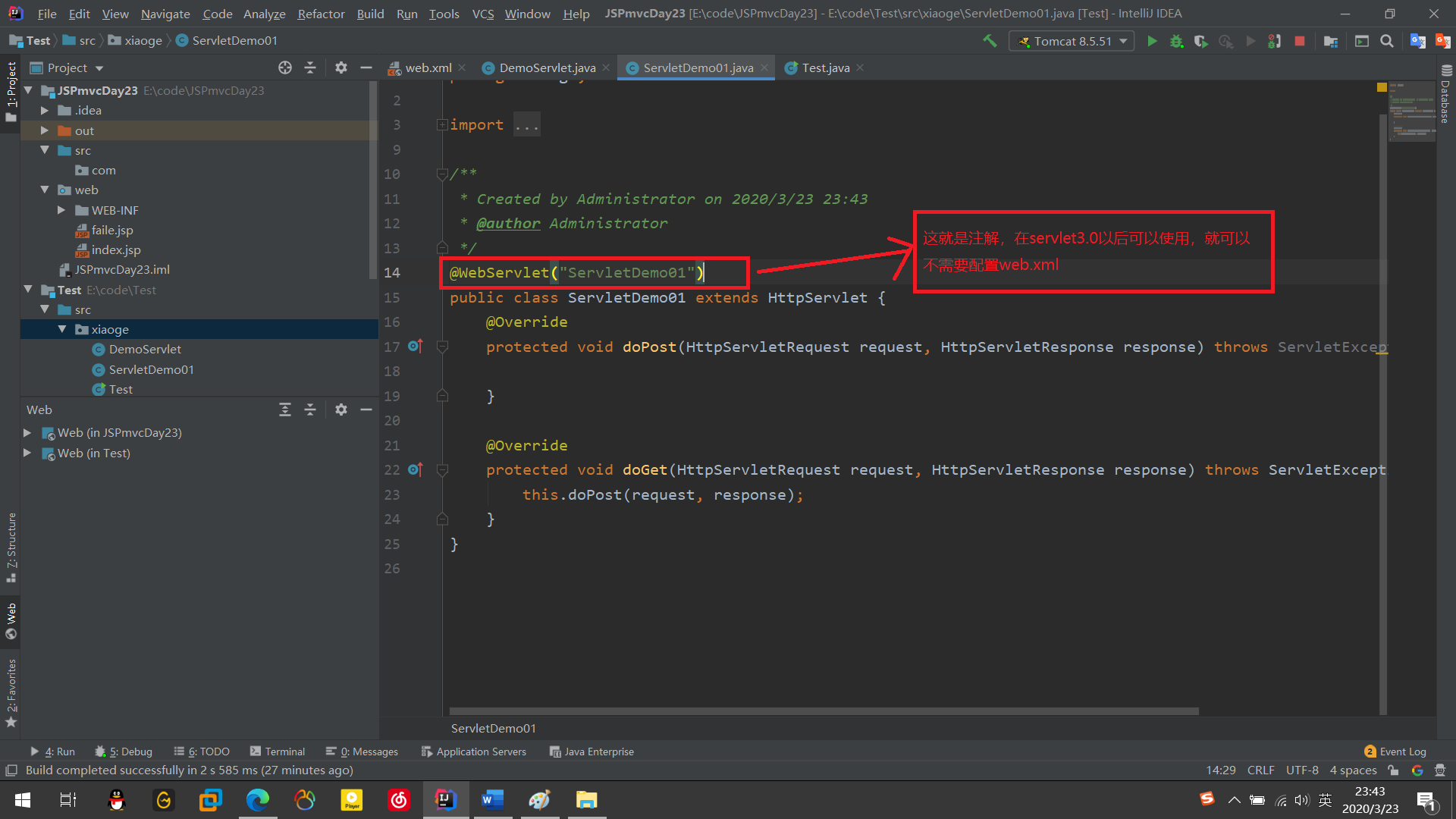The image size is (1456, 819).
Task: Expand Web (in Test) node
Action: point(27,453)
